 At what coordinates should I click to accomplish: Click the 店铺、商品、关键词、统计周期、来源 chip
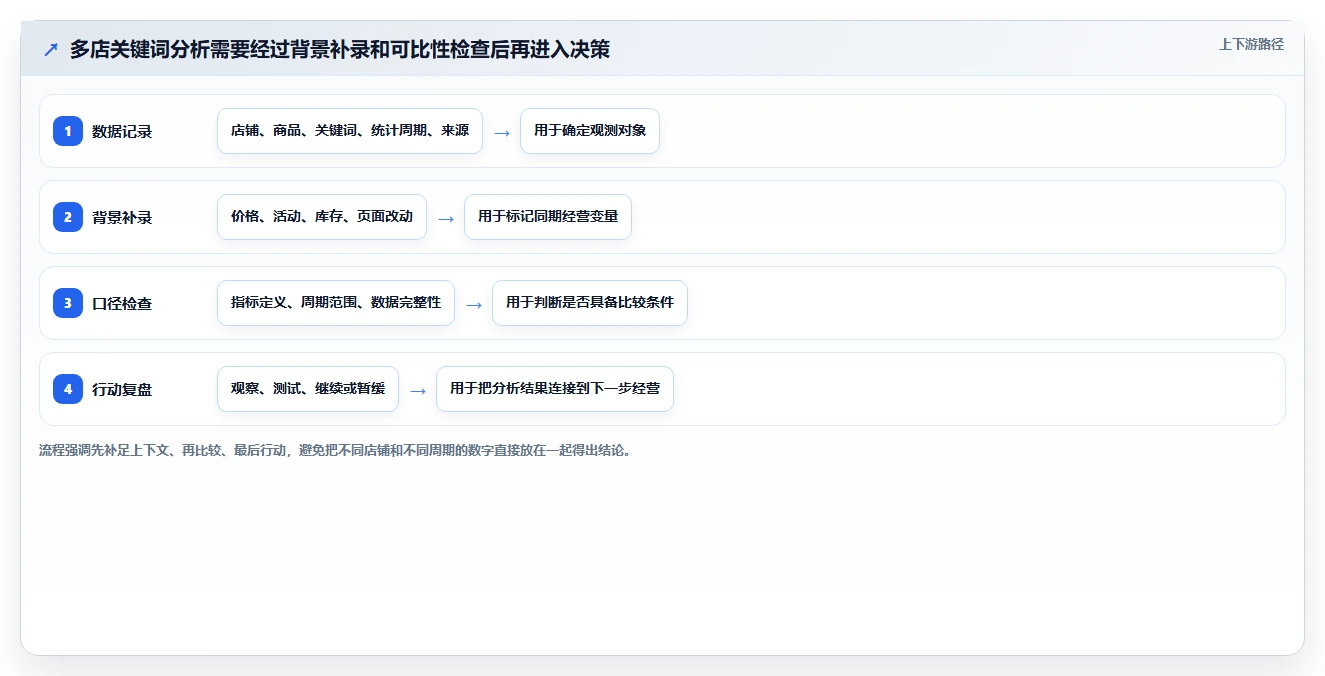[x=350, y=131]
